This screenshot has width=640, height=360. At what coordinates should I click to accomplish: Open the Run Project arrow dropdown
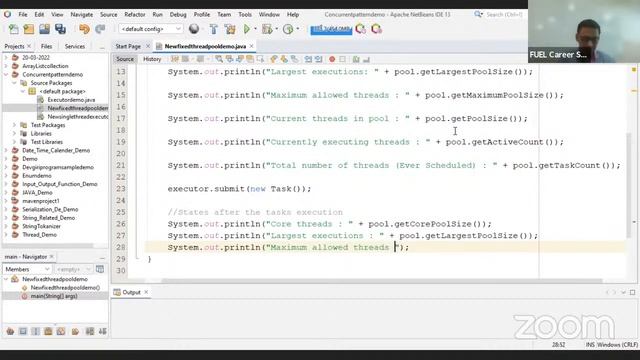click(x=256, y=29)
